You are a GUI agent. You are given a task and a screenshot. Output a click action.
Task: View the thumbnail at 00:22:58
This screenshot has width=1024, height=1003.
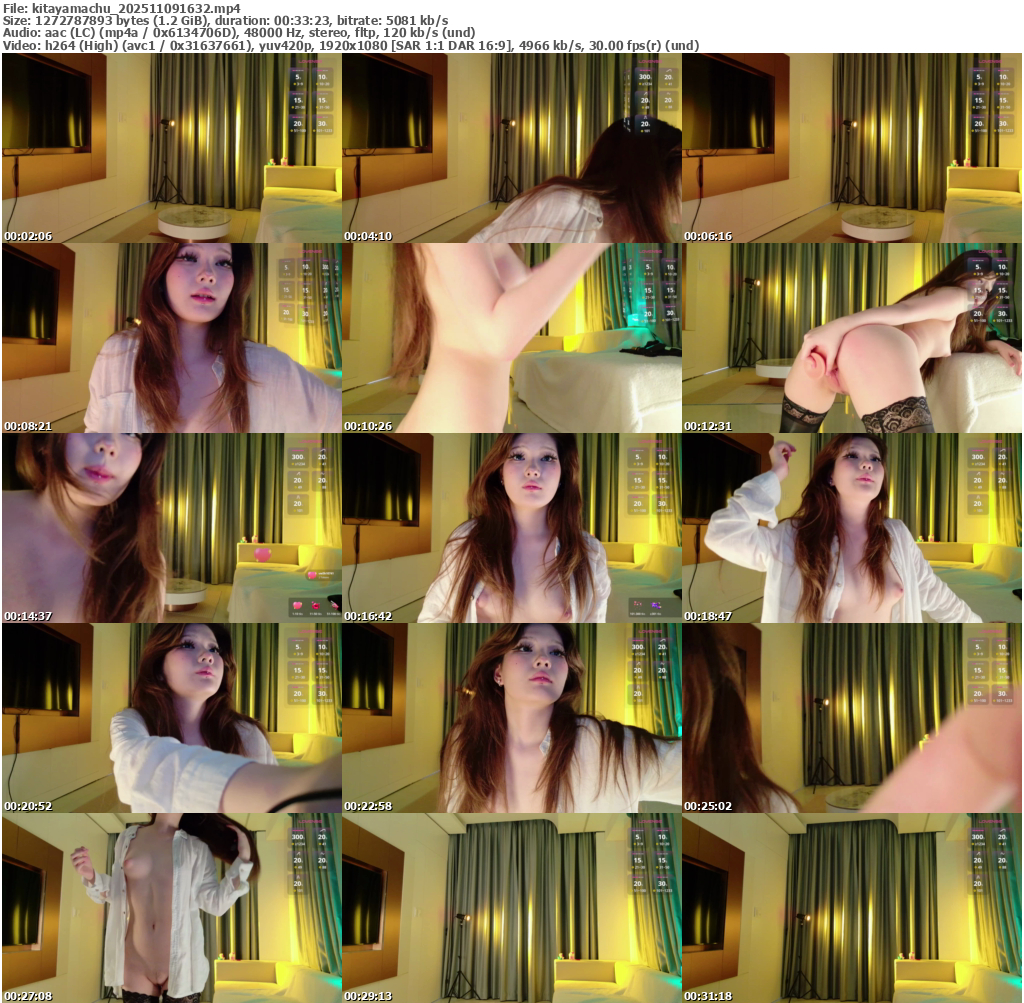pyautogui.click(x=512, y=718)
